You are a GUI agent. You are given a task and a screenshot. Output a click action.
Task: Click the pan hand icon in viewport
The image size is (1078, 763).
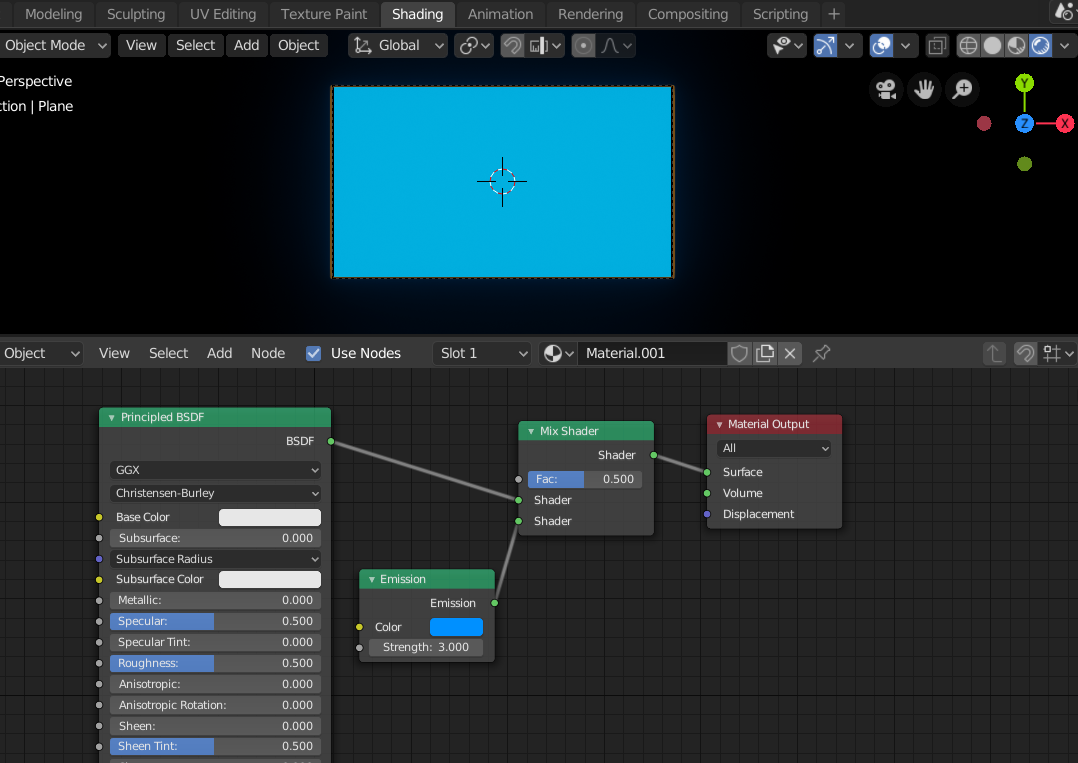pyautogui.click(x=924, y=89)
